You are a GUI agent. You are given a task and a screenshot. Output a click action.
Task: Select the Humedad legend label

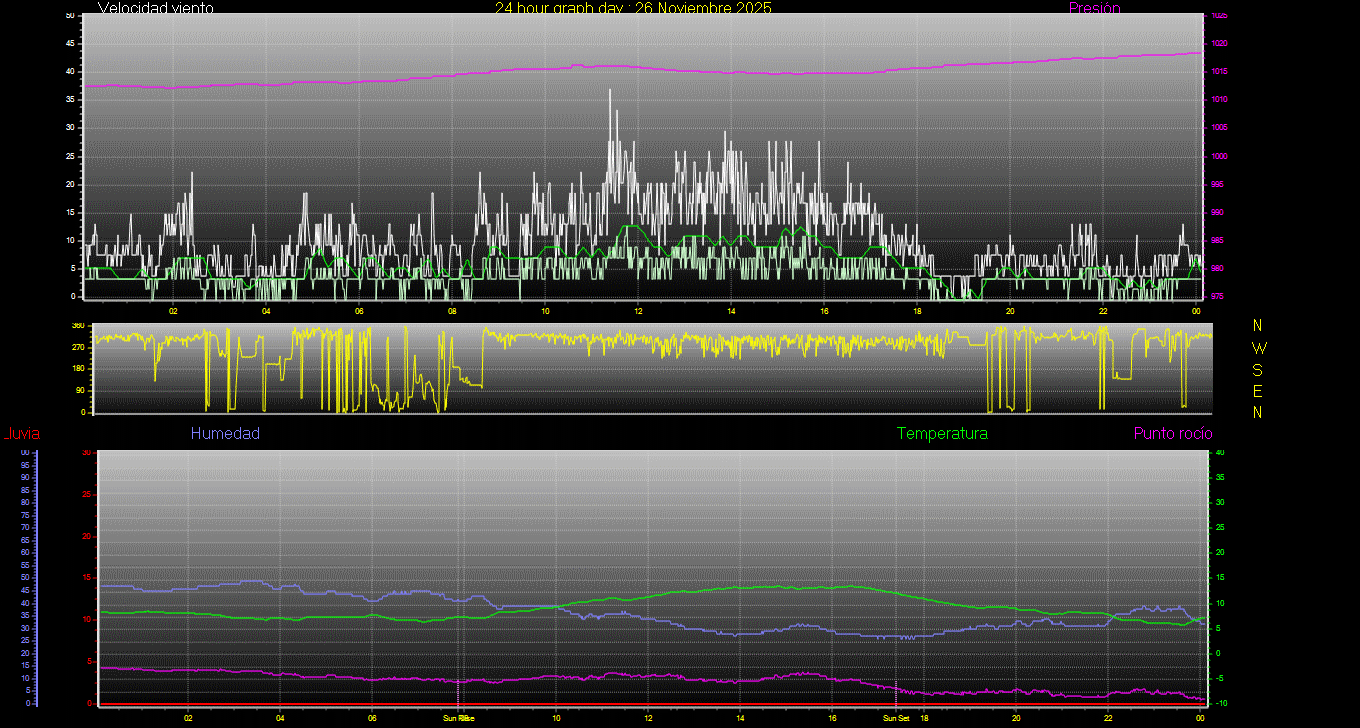(x=225, y=433)
